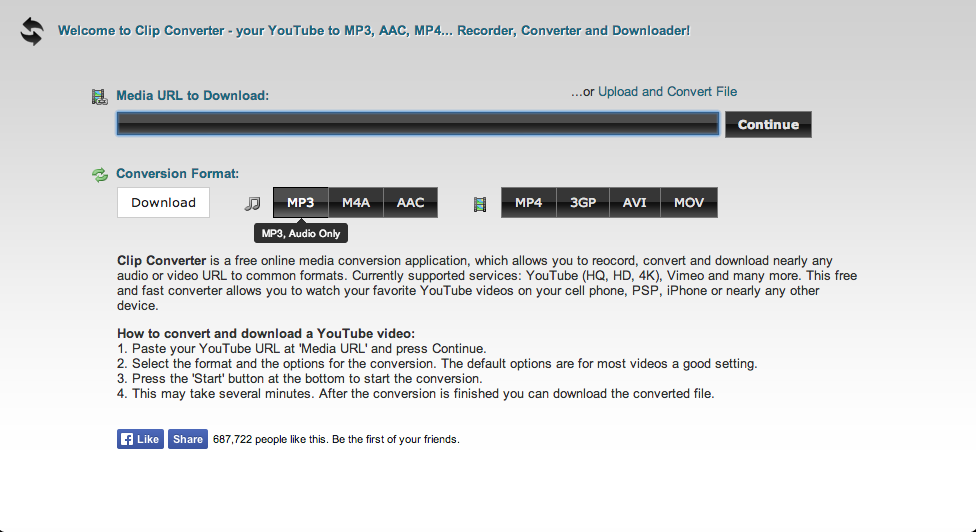This screenshot has width=976, height=532.
Task: Click the audio music note icon
Action: pos(252,203)
